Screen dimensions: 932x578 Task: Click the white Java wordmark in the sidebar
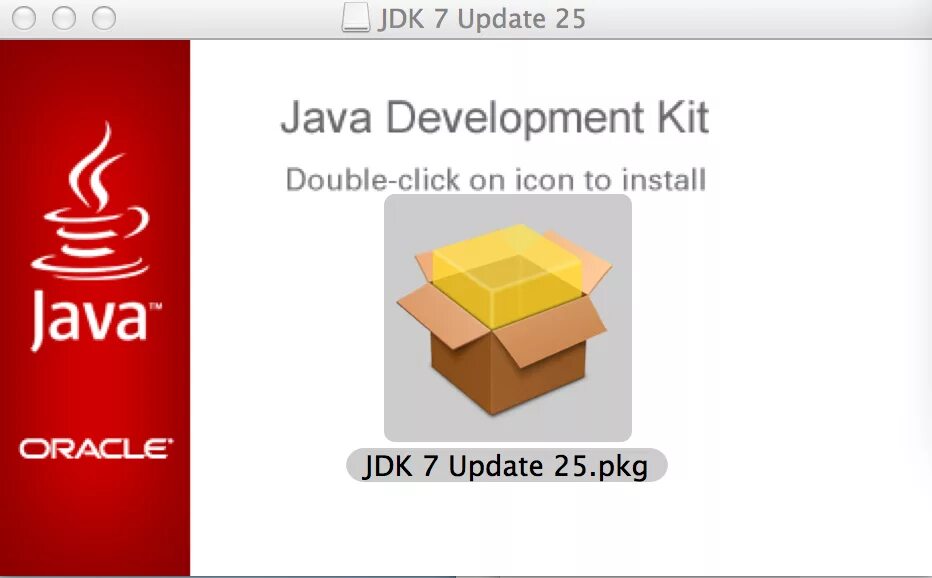[x=95, y=321]
